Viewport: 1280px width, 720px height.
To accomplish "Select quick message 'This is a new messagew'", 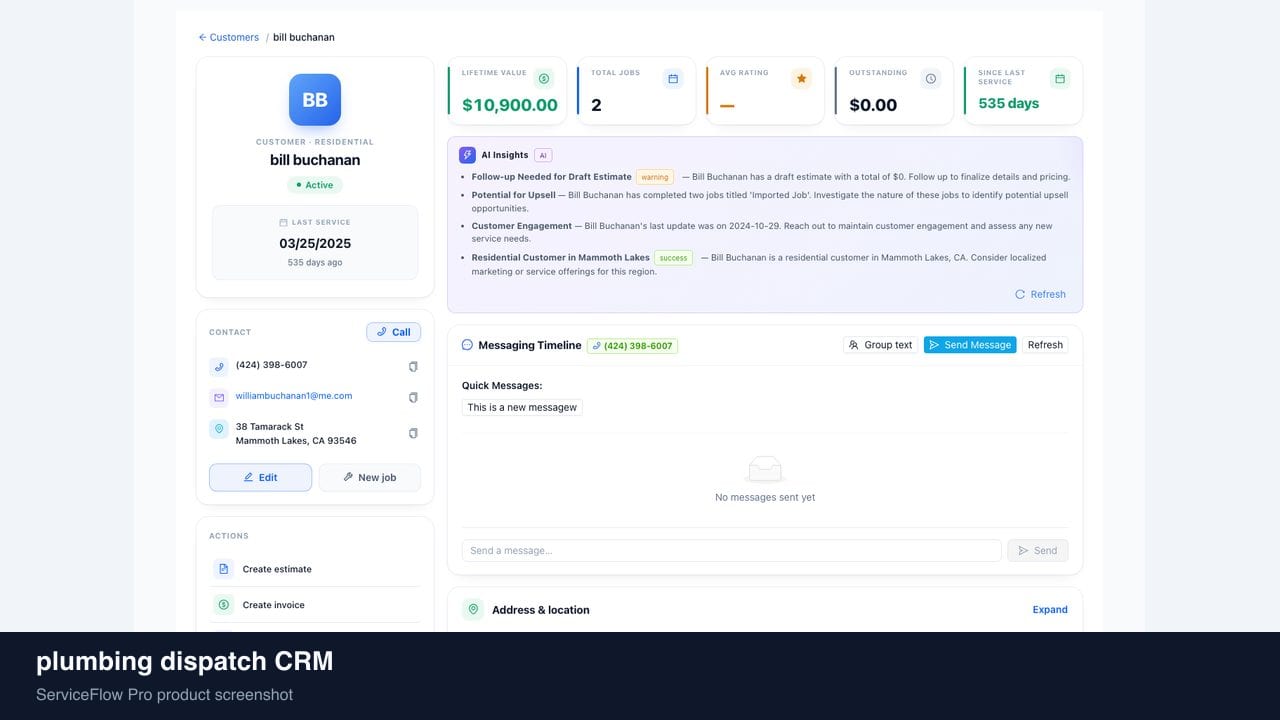I will (x=522, y=407).
